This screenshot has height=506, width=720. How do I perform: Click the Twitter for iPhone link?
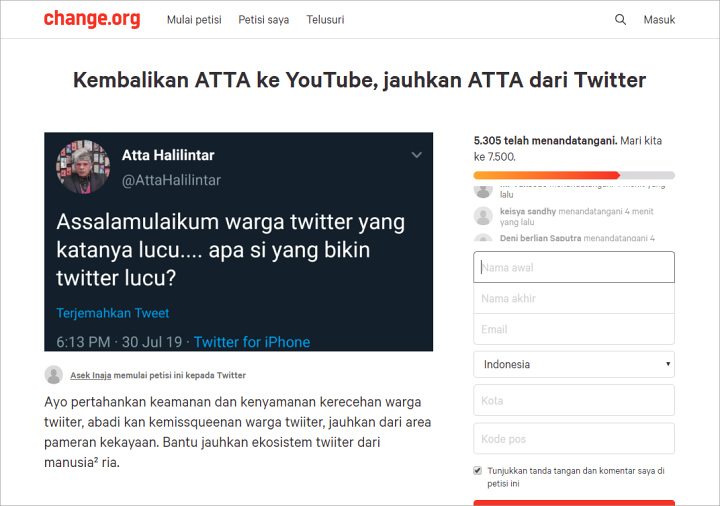(252, 342)
